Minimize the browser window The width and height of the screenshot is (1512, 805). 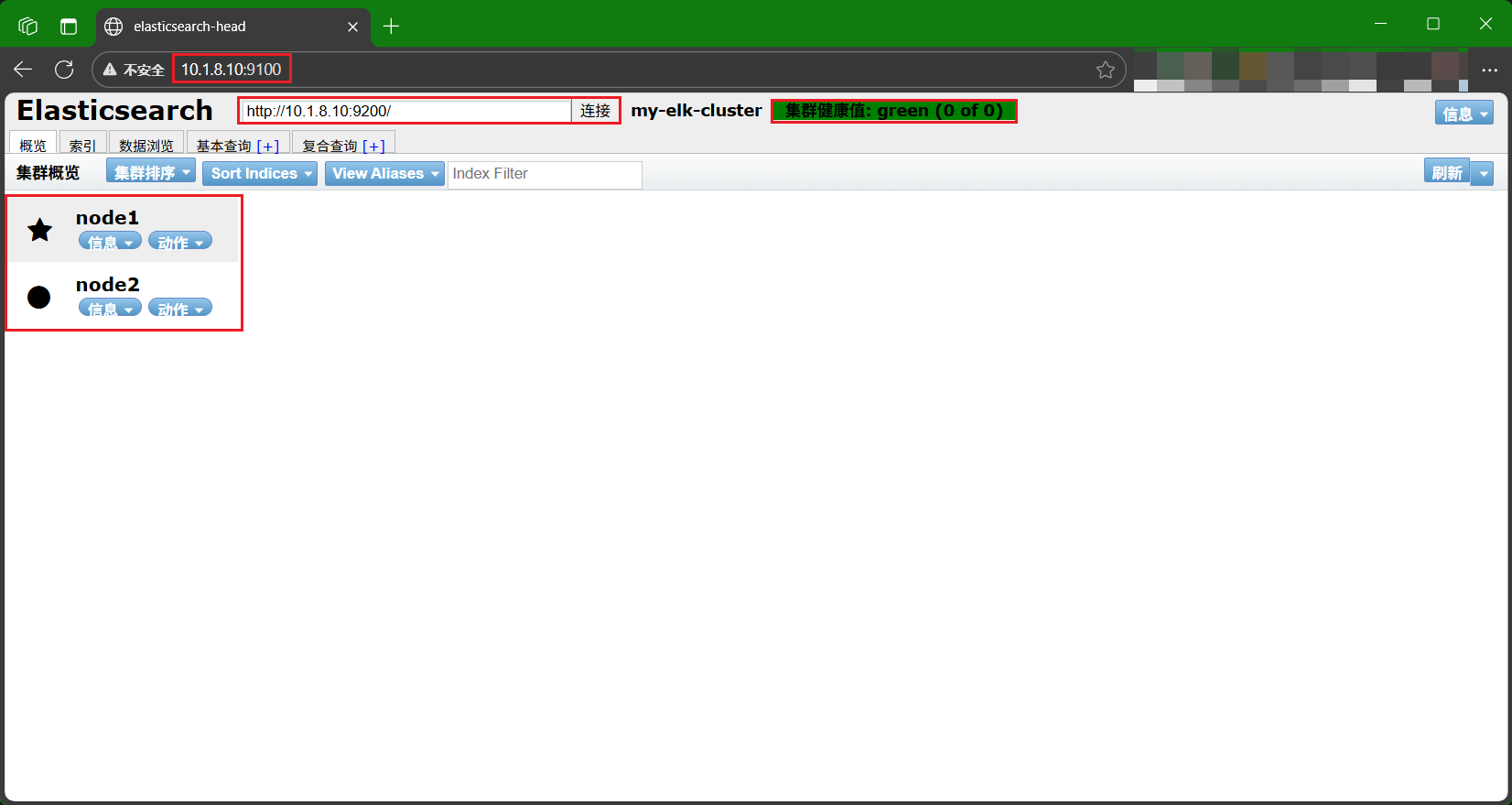1381,24
